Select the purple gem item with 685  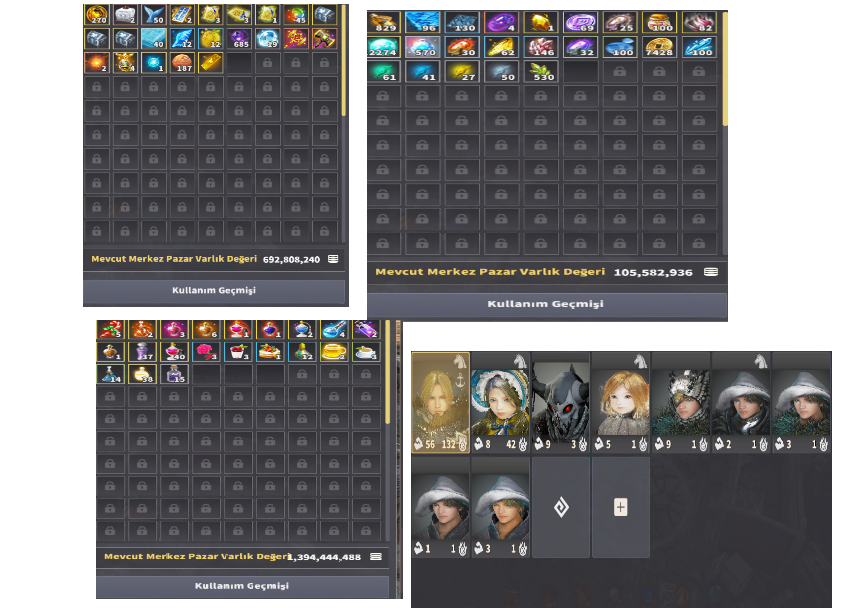[239, 39]
